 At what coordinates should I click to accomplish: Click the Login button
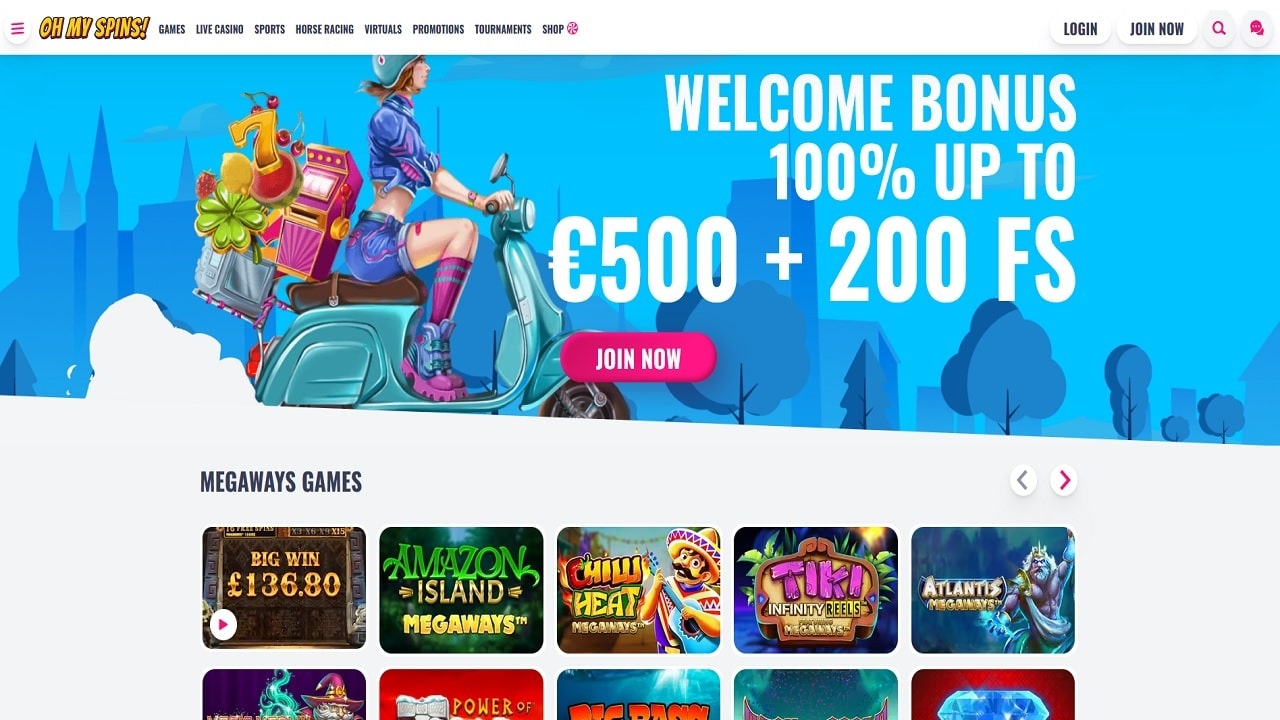point(1080,29)
